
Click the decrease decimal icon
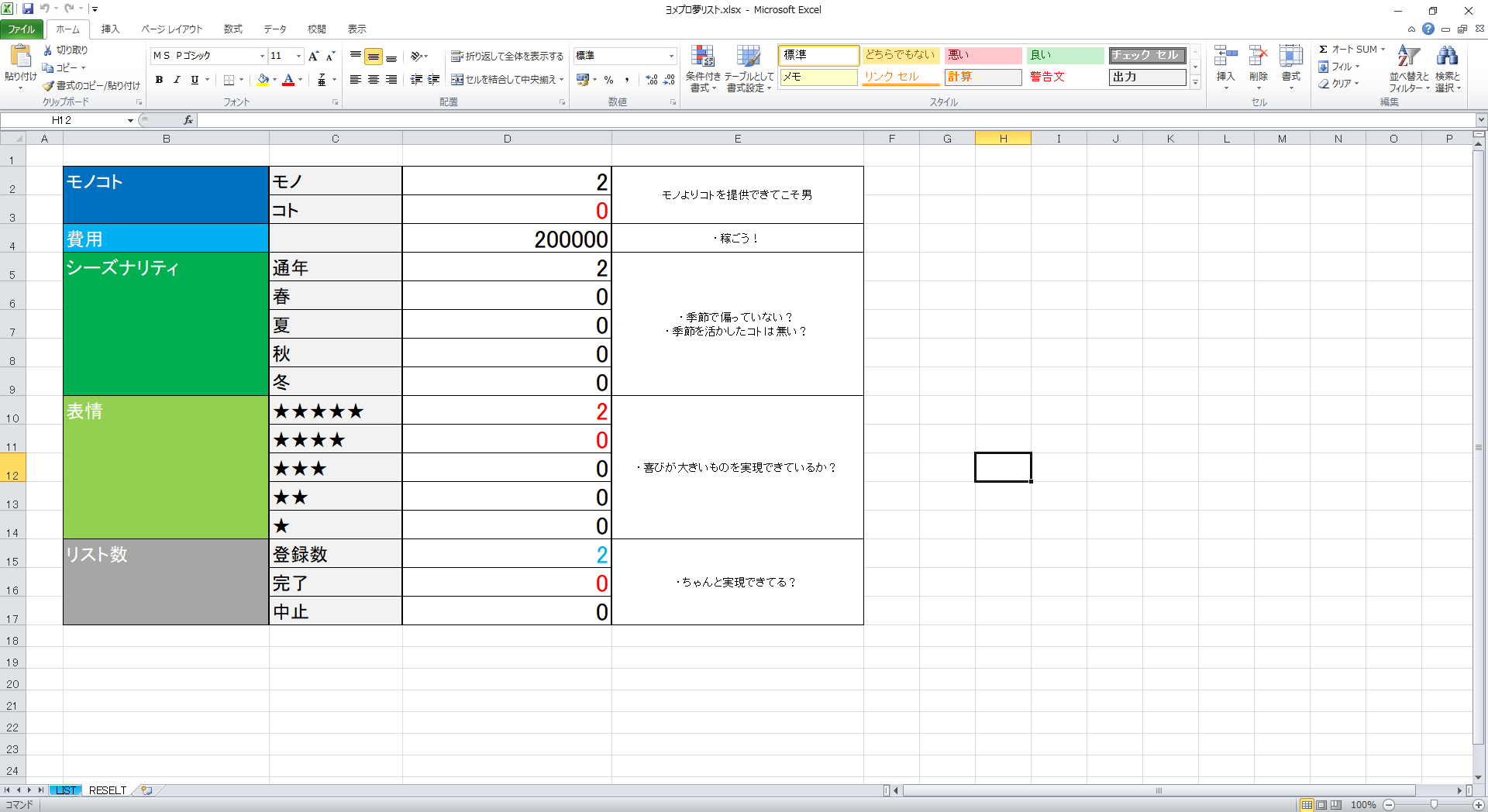tap(669, 79)
